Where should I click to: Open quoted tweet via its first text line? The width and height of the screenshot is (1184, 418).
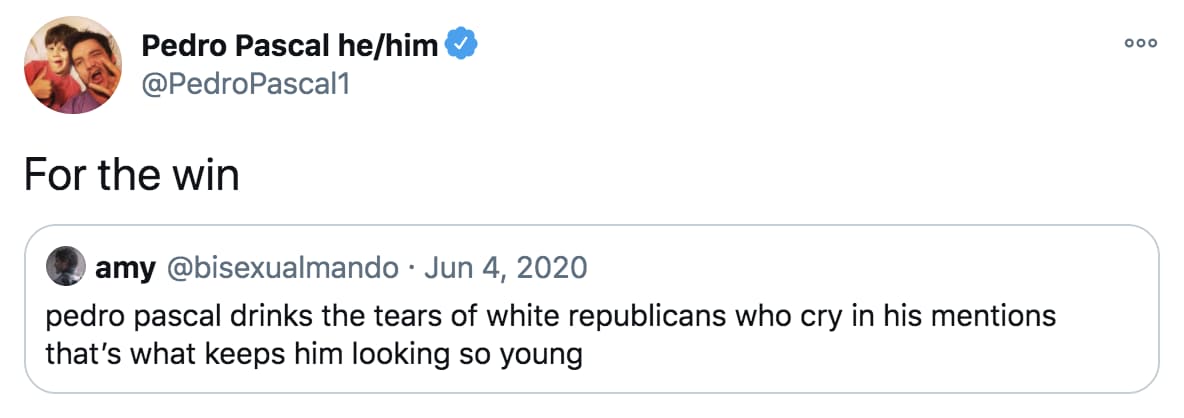tap(550, 318)
